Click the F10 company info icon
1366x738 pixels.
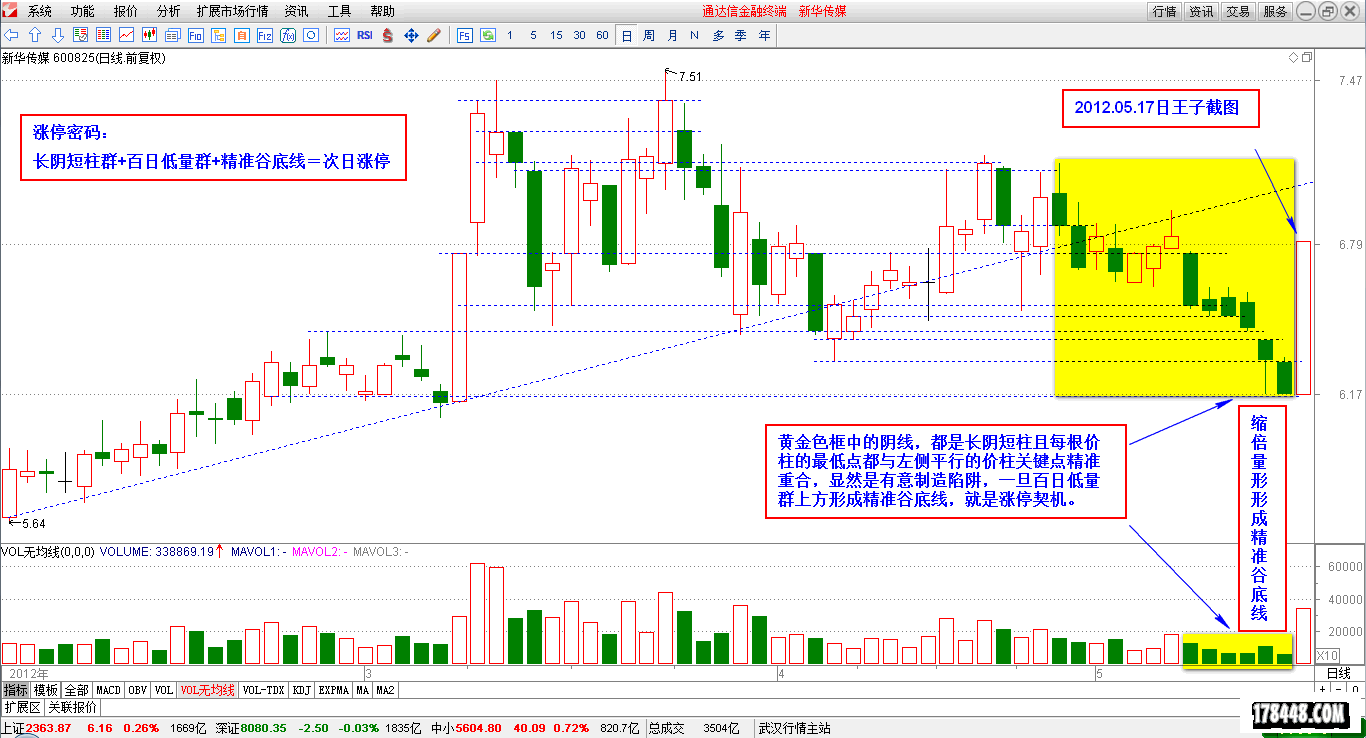point(195,35)
